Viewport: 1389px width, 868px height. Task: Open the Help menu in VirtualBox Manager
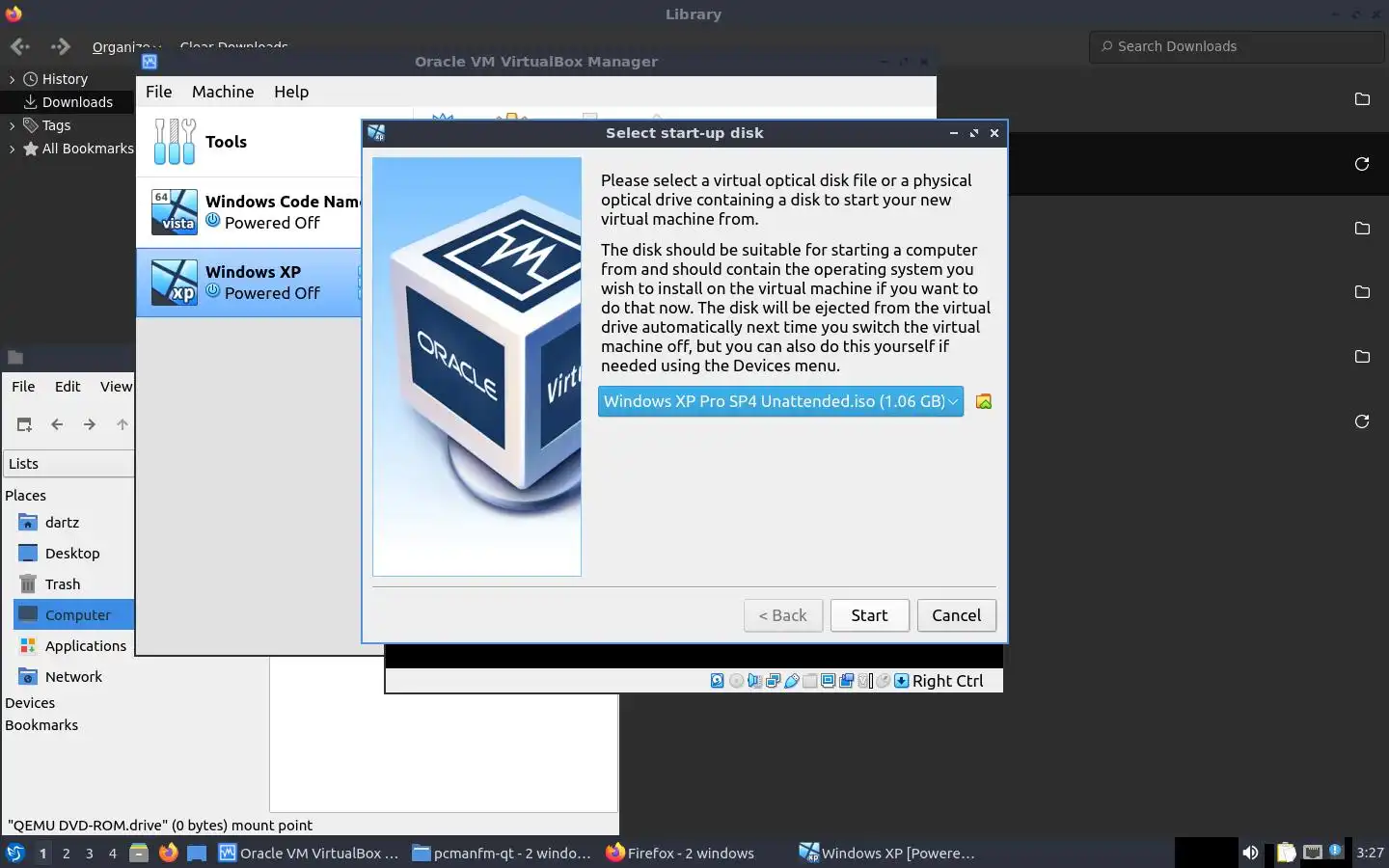tap(291, 92)
